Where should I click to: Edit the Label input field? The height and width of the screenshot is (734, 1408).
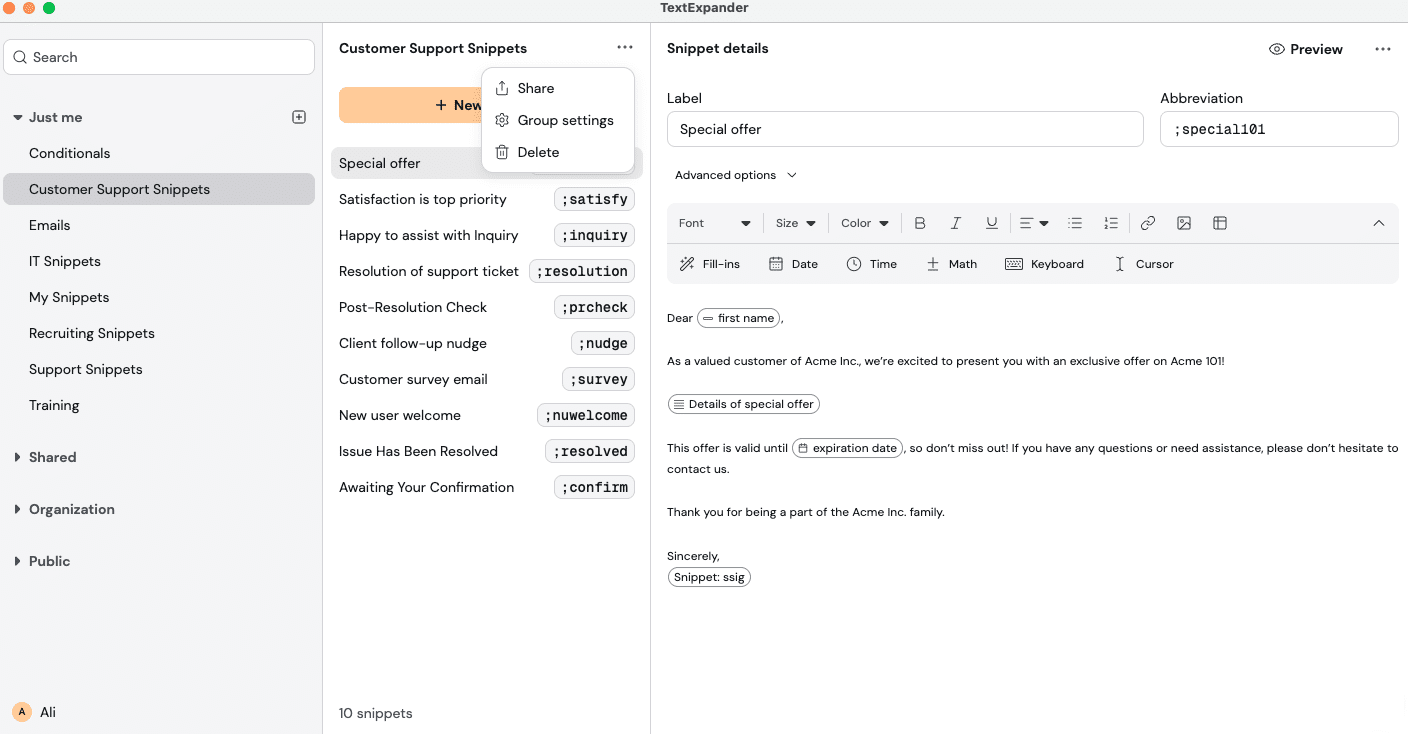(x=905, y=129)
